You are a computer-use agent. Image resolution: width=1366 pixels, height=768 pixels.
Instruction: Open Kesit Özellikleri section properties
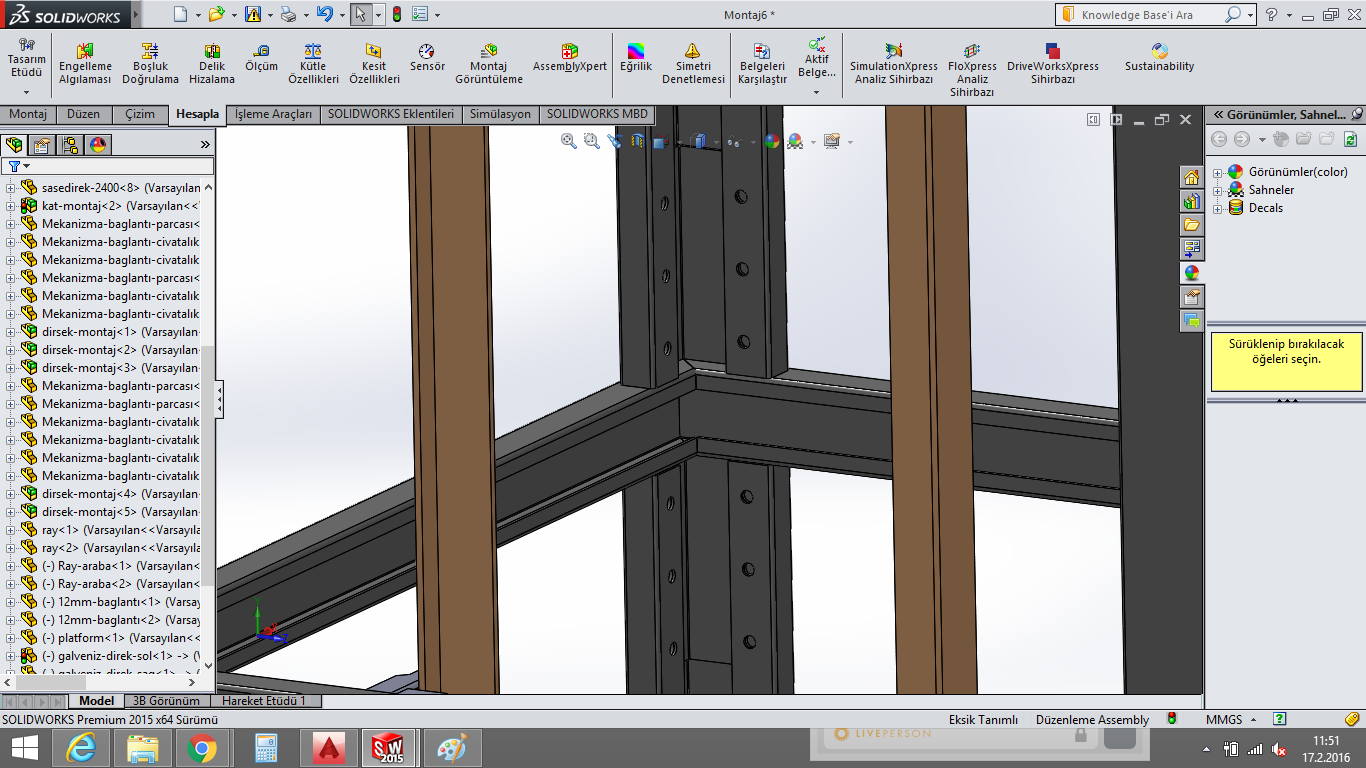(x=374, y=64)
